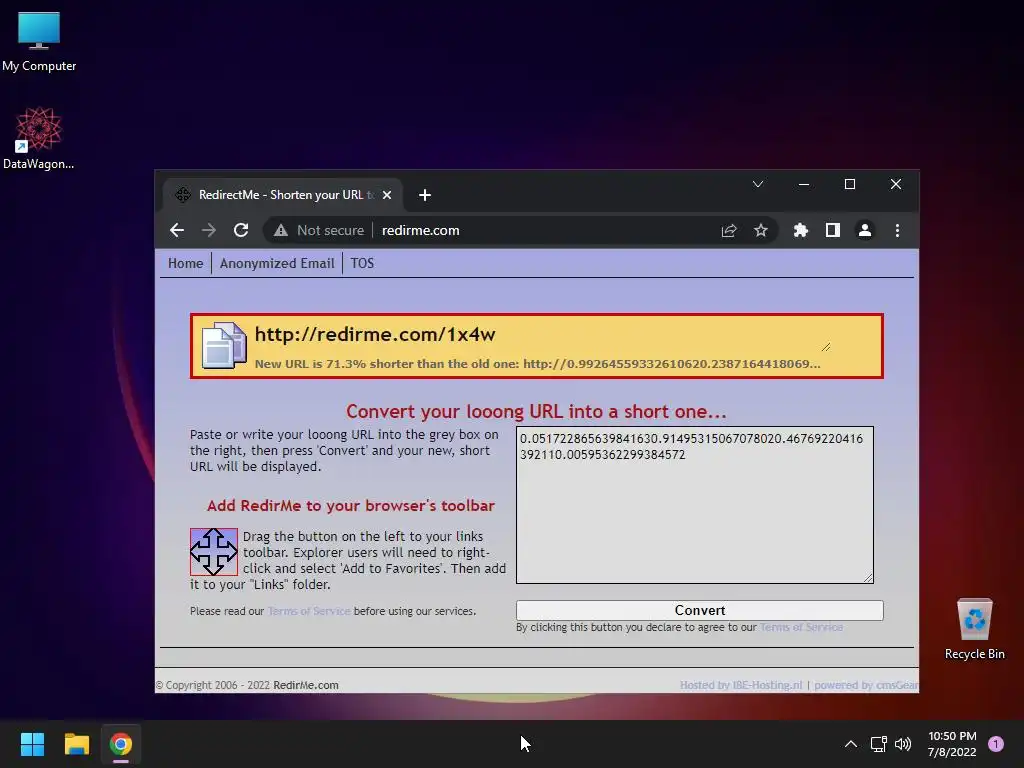Click the copy documents icon in yellow box

tap(224, 345)
